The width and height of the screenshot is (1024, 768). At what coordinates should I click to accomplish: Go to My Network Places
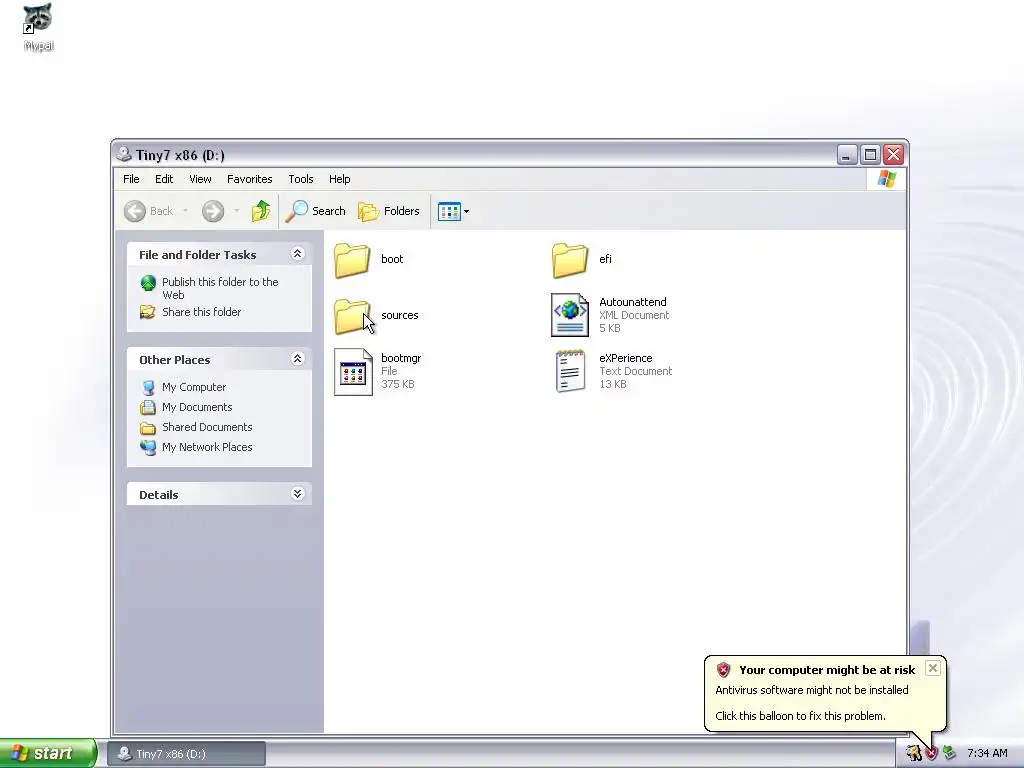(207, 447)
